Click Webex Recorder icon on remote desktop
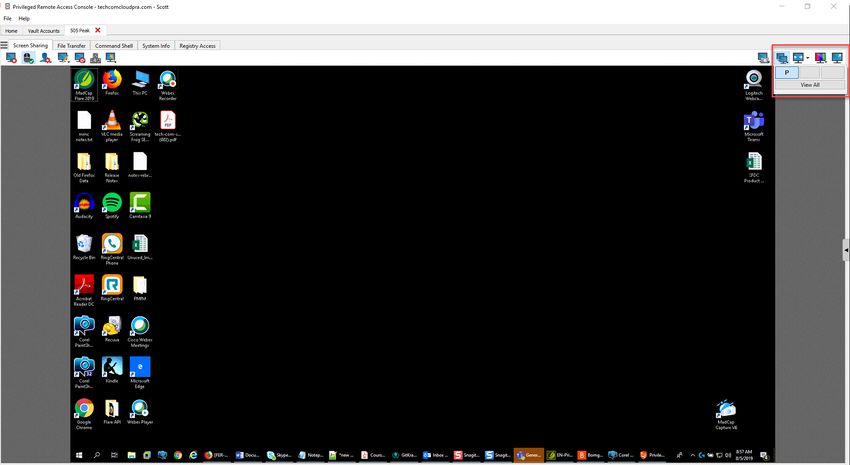The image size is (850, 465). (168, 85)
